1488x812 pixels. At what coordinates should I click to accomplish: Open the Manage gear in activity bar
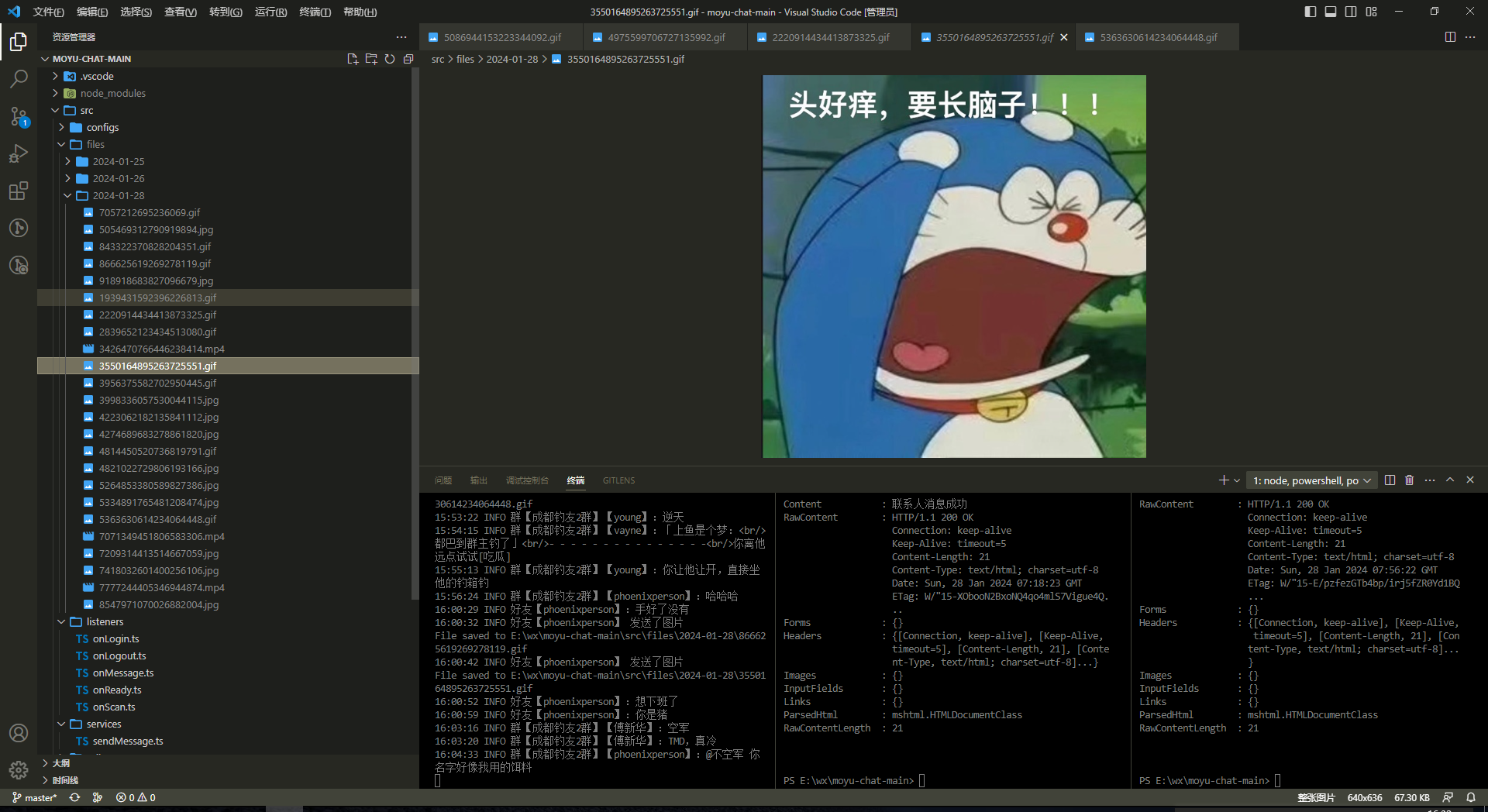coord(19,770)
